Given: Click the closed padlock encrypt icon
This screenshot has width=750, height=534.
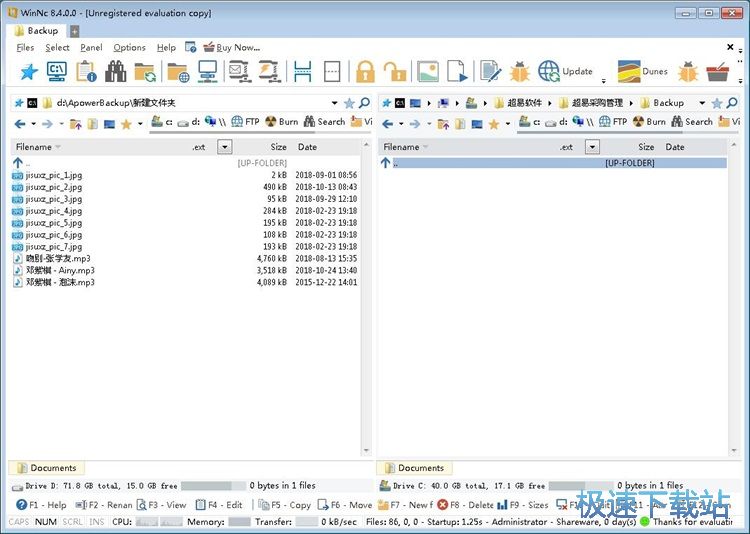Looking at the screenshot, I should (x=365, y=71).
